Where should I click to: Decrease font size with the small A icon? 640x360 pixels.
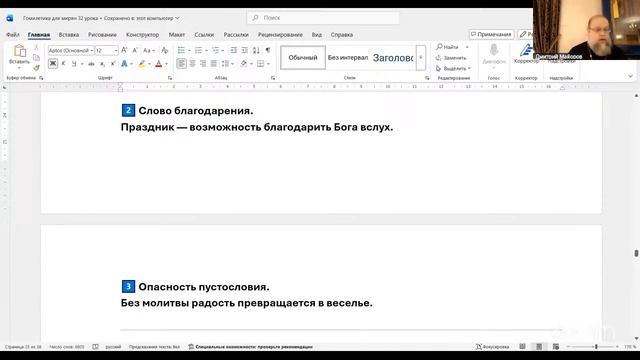pos(135,50)
